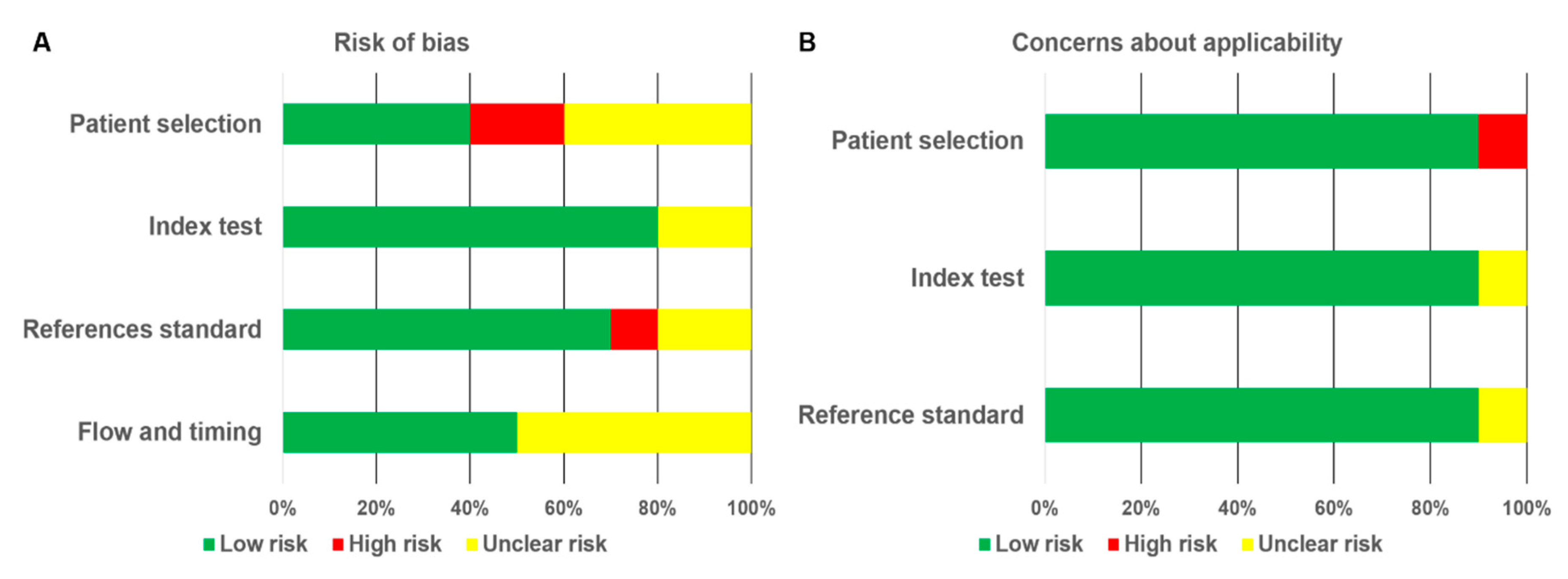Click the red High risk legend swatch in chart B

pos(1113,544)
